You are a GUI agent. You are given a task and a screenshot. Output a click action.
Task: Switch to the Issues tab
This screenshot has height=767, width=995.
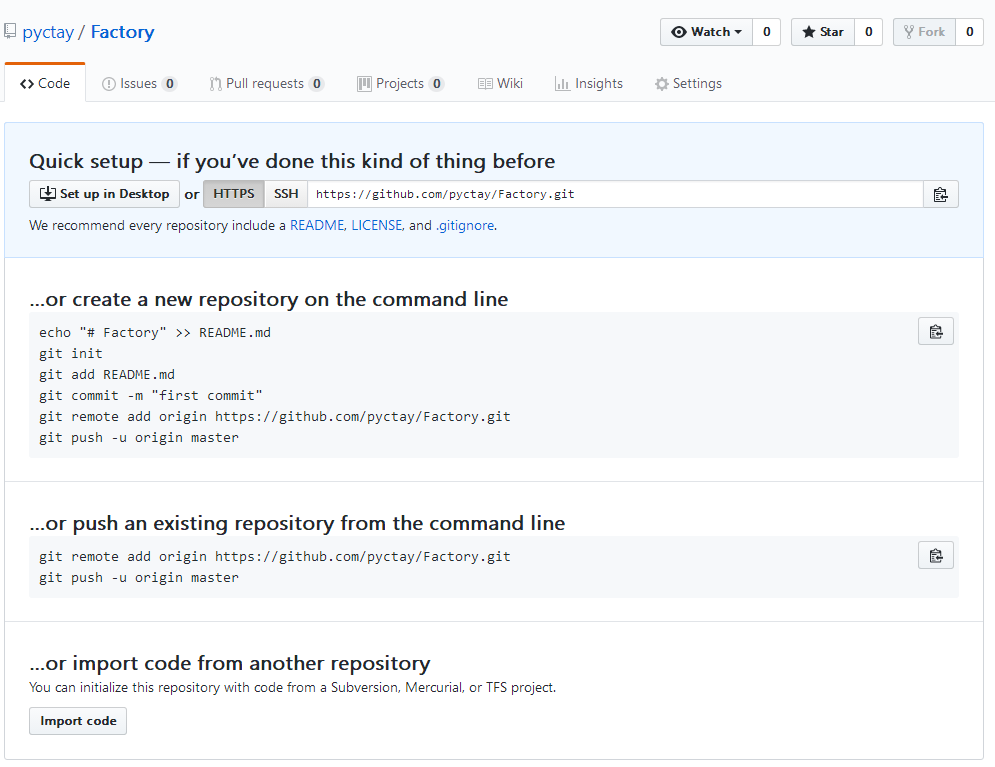[x=139, y=84]
